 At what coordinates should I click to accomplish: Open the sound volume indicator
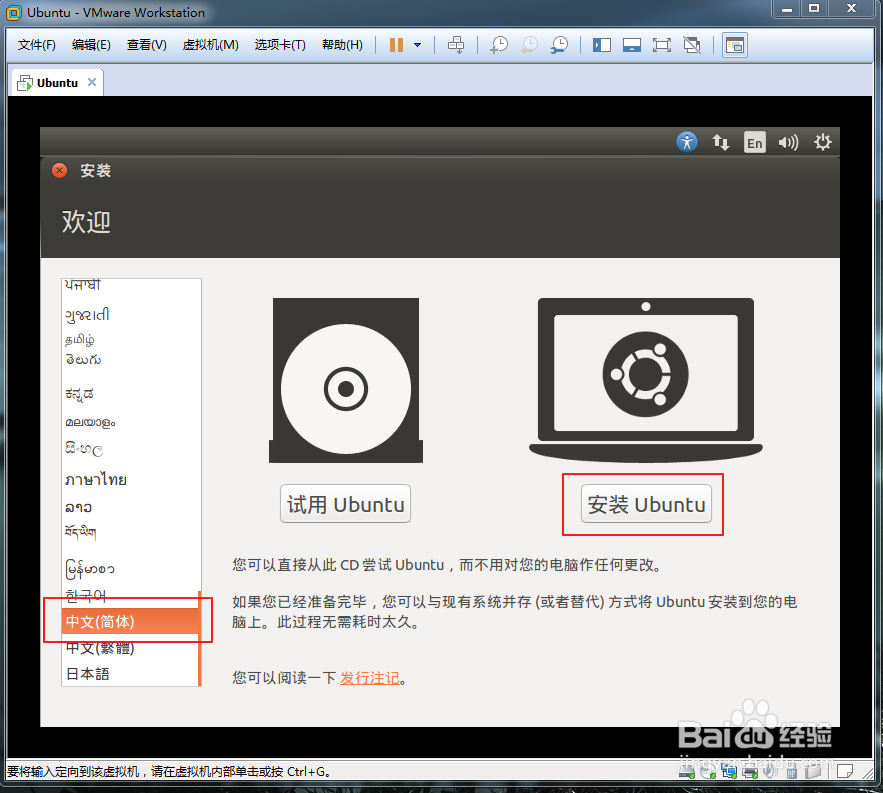pyautogui.click(x=788, y=142)
